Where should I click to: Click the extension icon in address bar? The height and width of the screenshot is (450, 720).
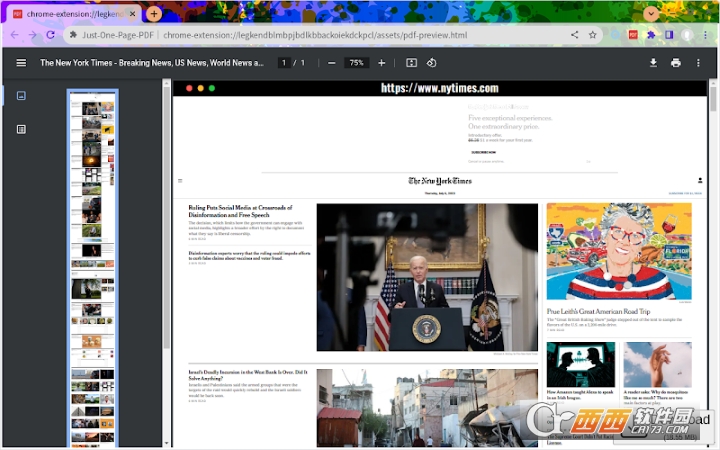coord(73,35)
